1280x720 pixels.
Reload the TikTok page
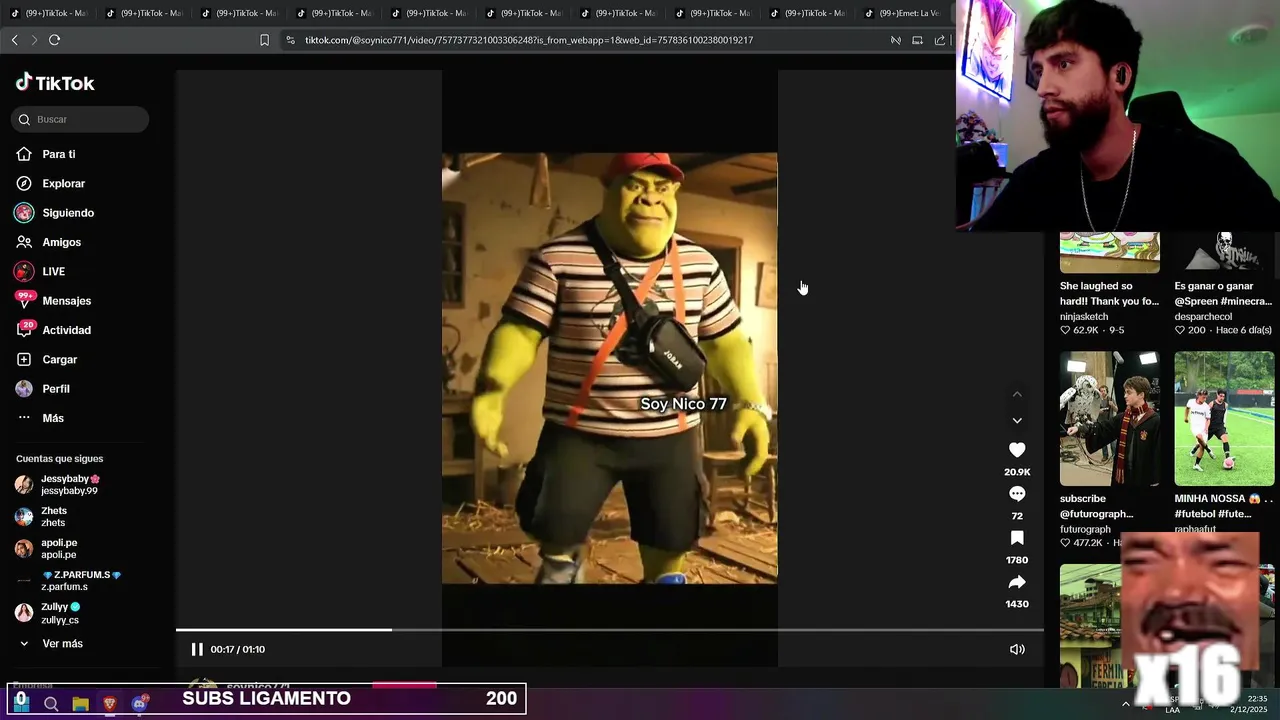54,40
